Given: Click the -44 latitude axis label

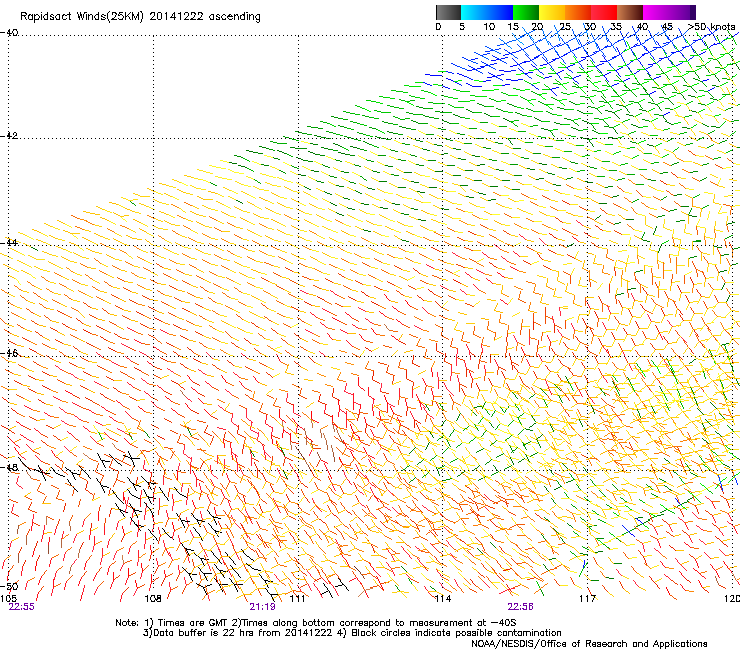Looking at the screenshot, I should (9, 243).
